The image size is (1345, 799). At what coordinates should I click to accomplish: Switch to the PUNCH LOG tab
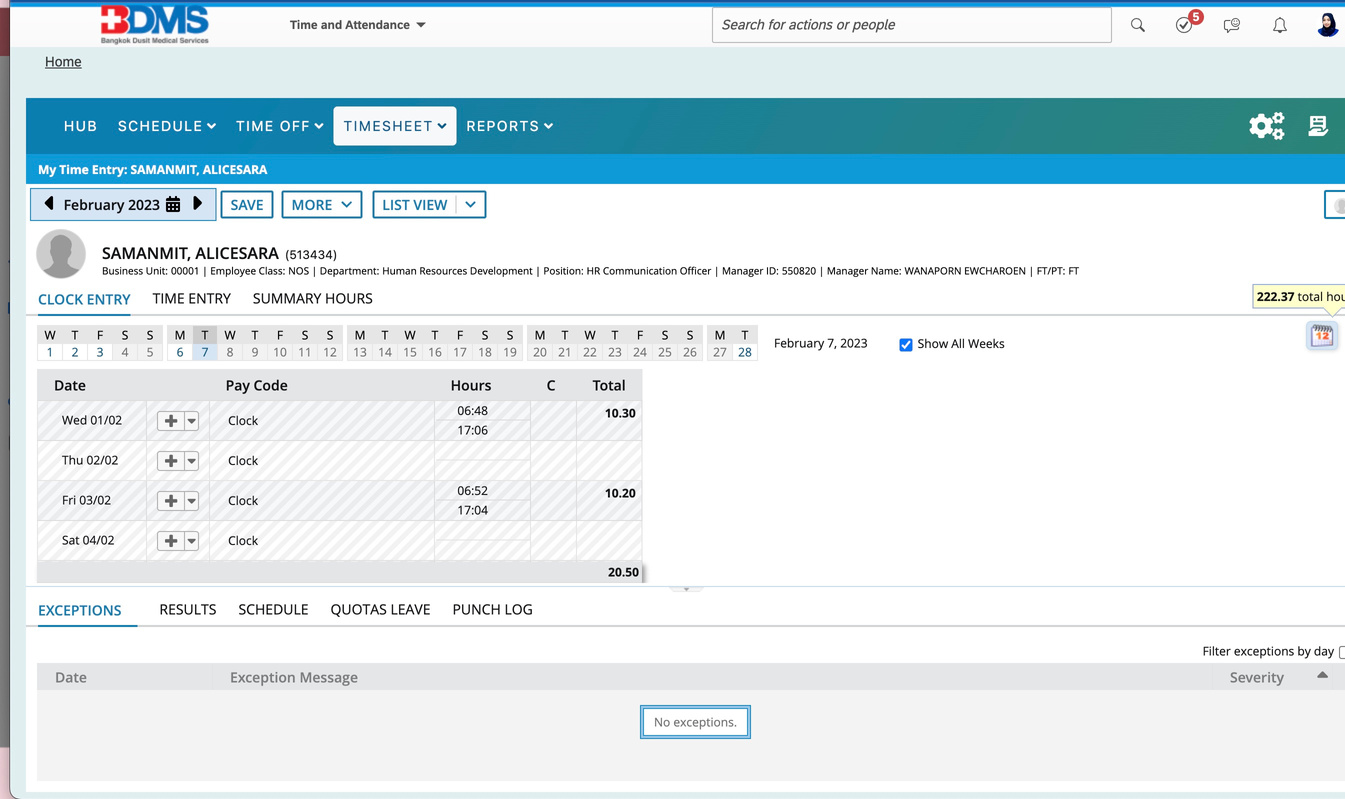click(x=492, y=609)
